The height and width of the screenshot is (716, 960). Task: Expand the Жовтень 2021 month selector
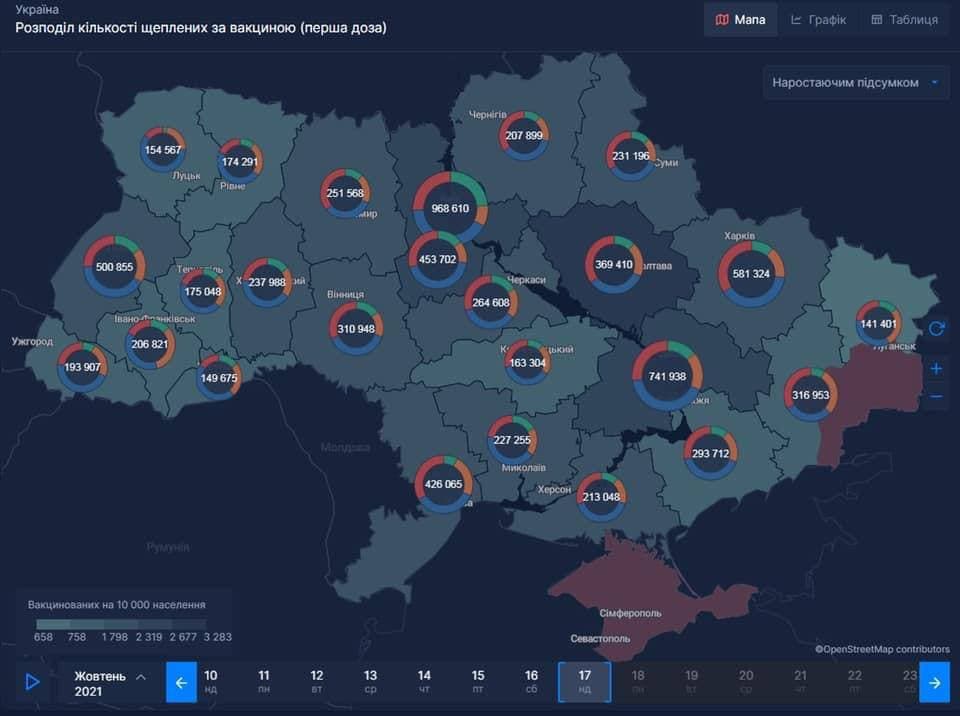(110, 683)
